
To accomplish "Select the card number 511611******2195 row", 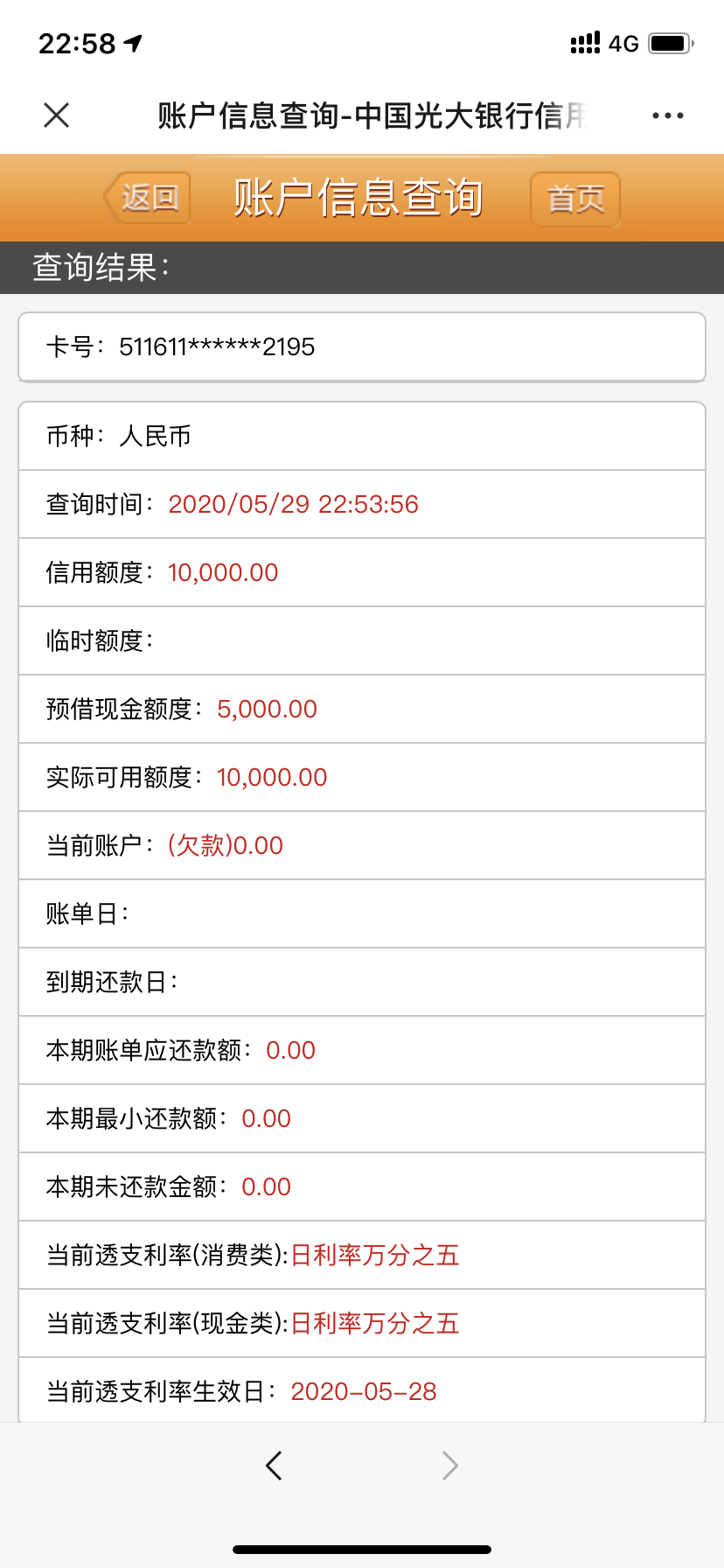I will pos(362,347).
